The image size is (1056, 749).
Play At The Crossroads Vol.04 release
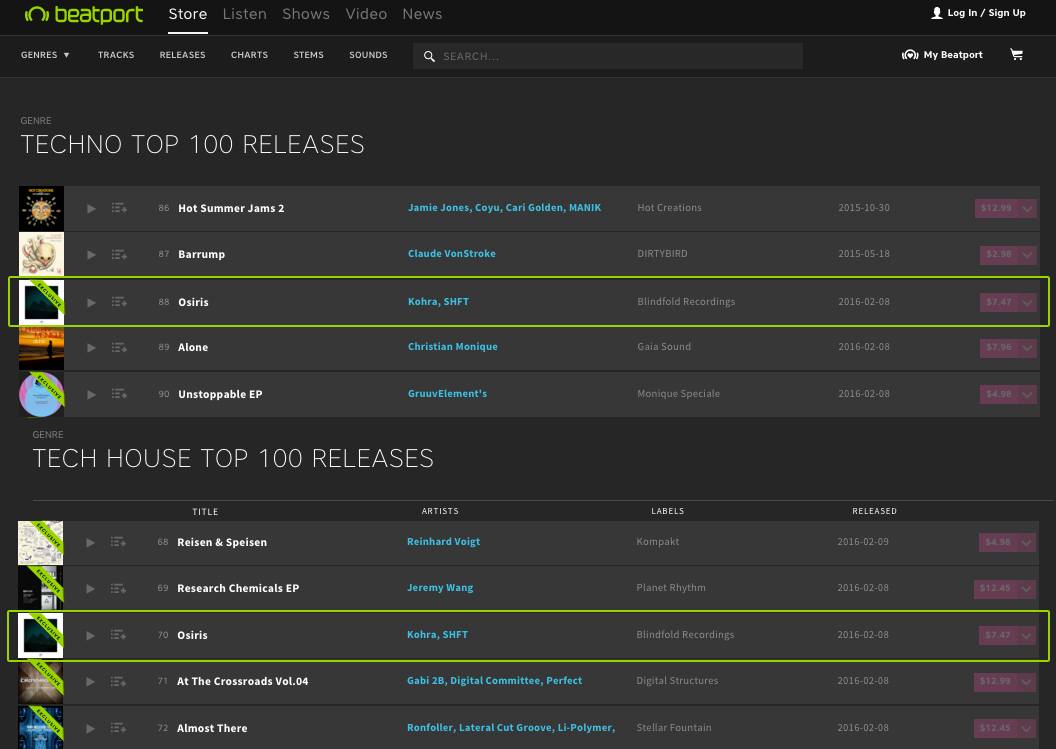coord(90,682)
